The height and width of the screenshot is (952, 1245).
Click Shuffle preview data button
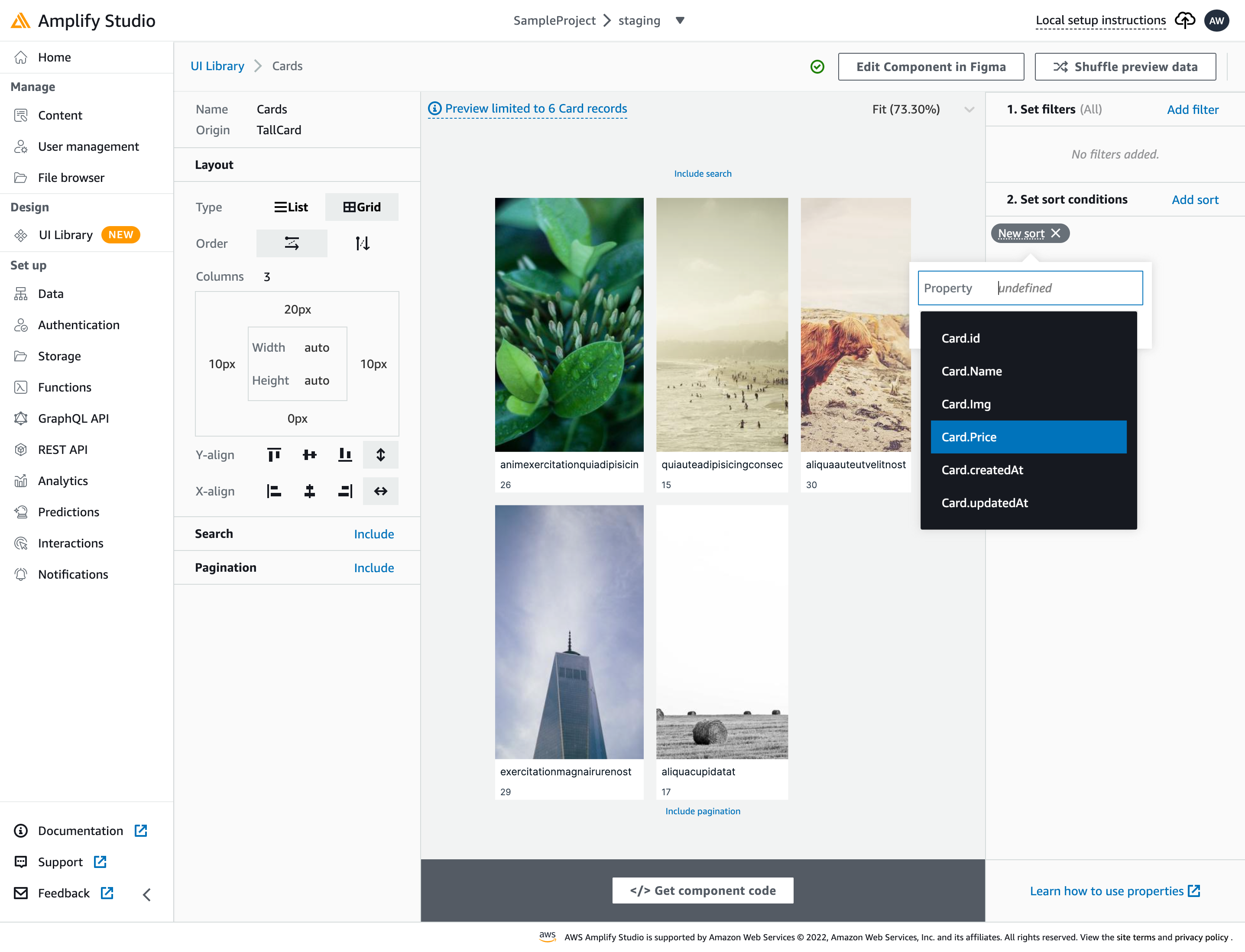tap(1125, 67)
